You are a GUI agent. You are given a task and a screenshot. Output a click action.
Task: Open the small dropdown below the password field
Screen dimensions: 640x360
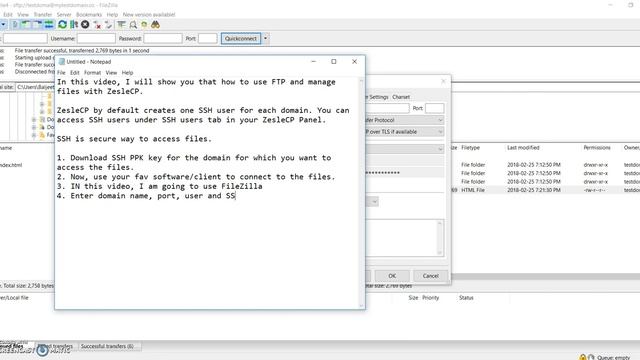tap(374, 202)
